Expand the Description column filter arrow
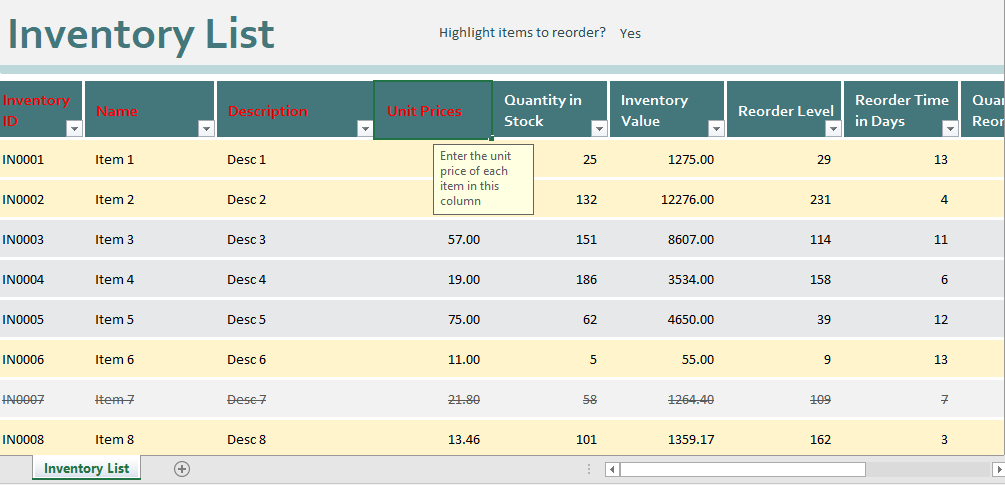This screenshot has height=485, width=1005. click(x=364, y=129)
